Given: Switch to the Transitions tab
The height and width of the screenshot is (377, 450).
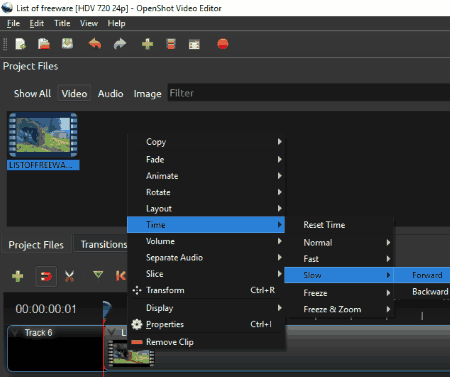Looking at the screenshot, I should point(104,244).
